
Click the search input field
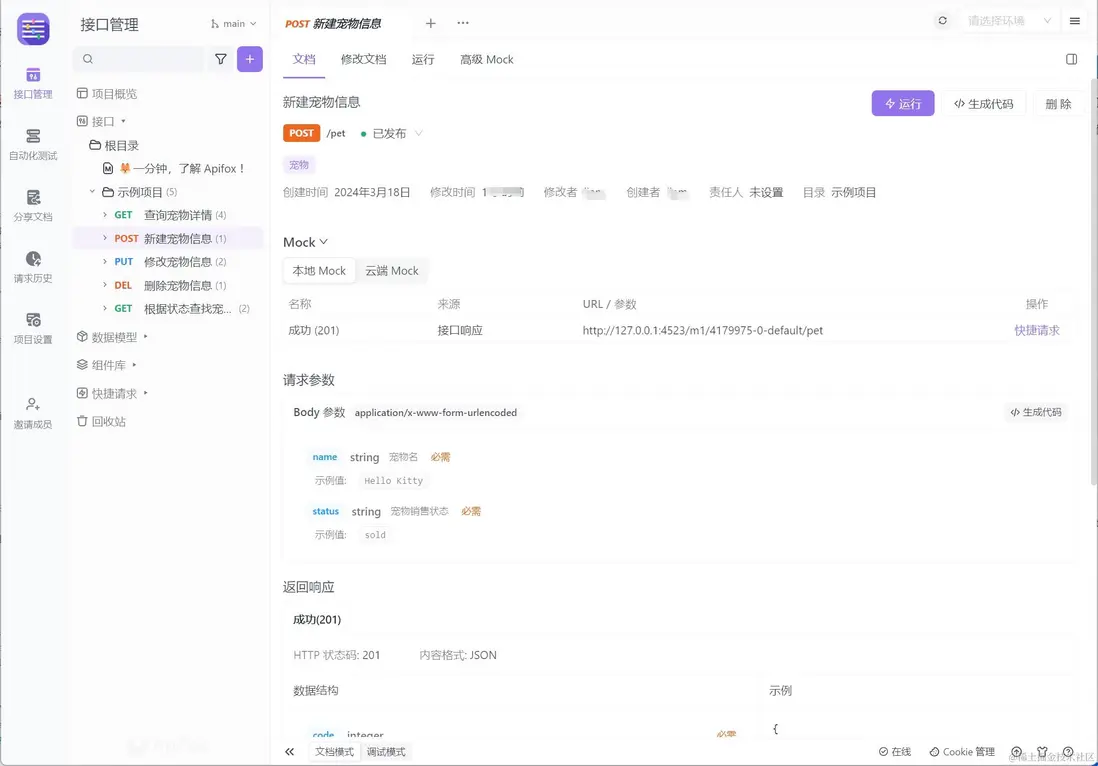140,59
